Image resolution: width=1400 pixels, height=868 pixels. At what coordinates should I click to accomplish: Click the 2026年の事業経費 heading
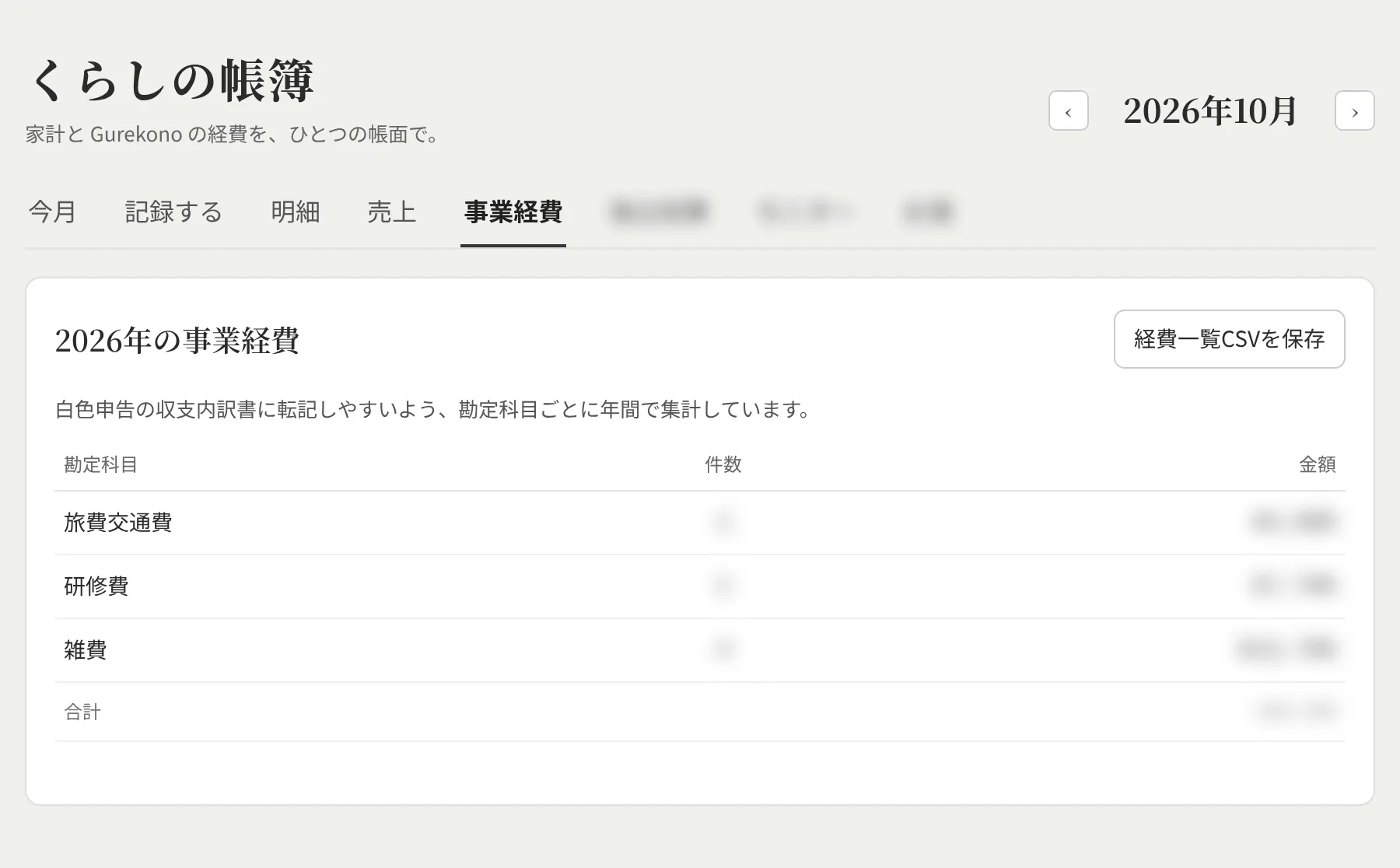[x=177, y=341]
